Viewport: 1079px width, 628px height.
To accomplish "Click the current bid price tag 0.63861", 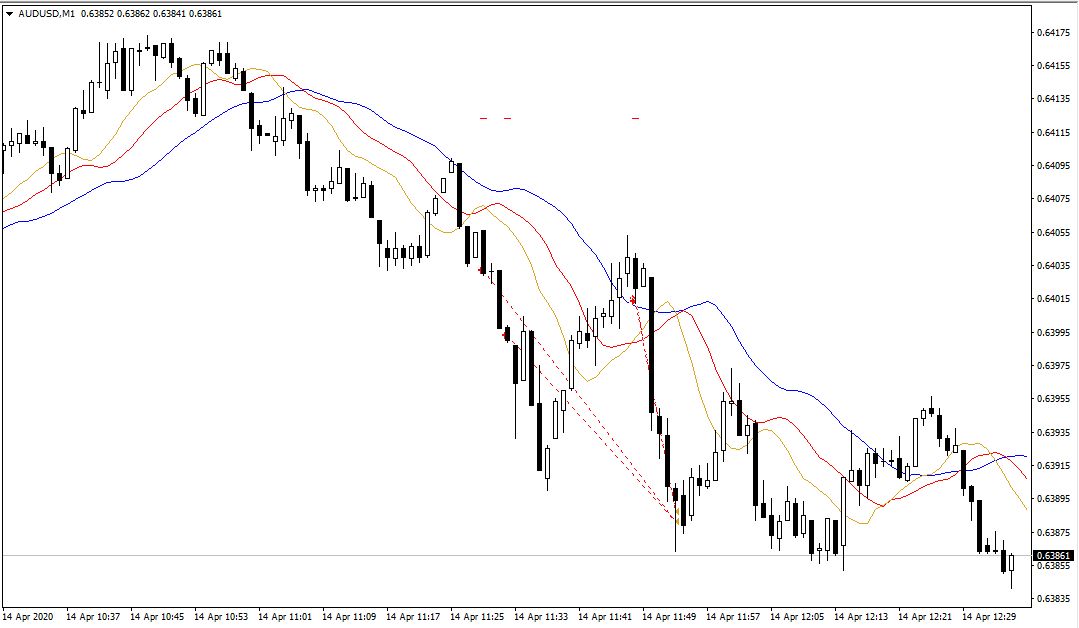I will click(x=1054, y=555).
